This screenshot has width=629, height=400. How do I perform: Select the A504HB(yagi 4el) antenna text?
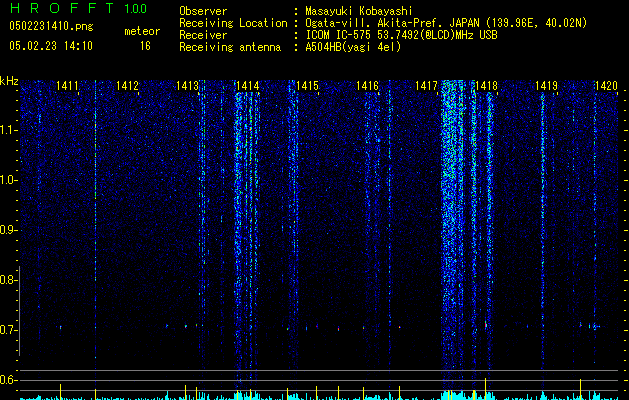(353, 47)
